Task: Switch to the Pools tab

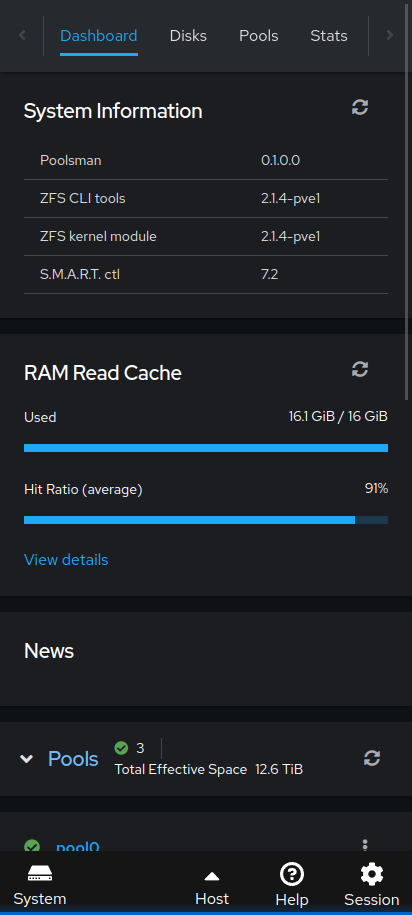Action: click(x=259, y=36)
